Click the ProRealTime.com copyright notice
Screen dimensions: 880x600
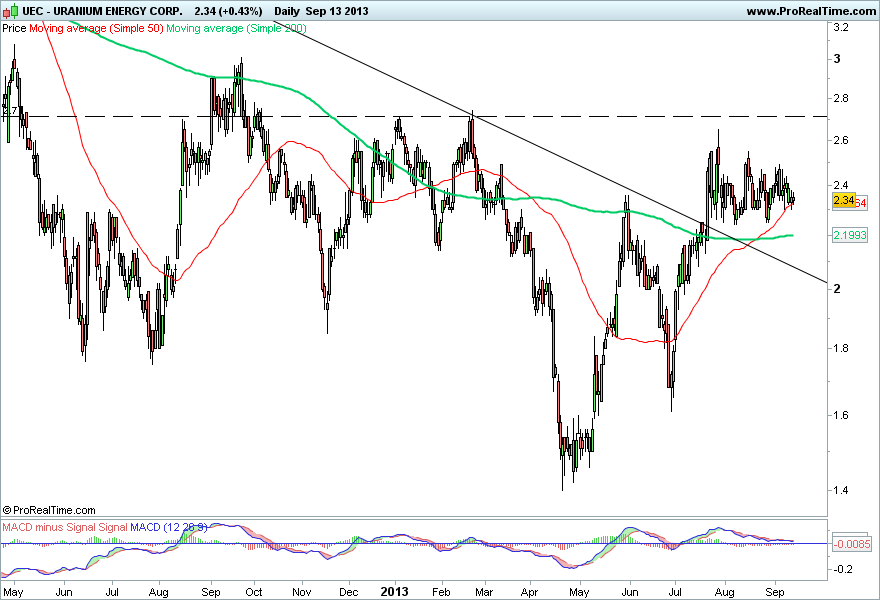(49, 510)
